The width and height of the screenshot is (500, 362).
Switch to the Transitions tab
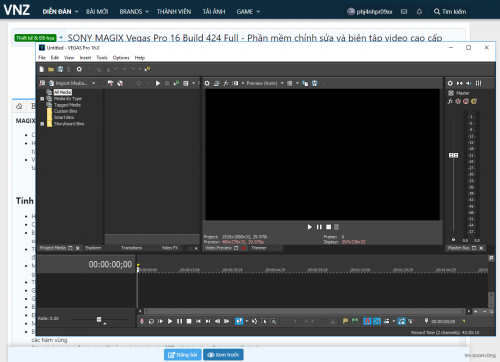click(x=131, y=248)
